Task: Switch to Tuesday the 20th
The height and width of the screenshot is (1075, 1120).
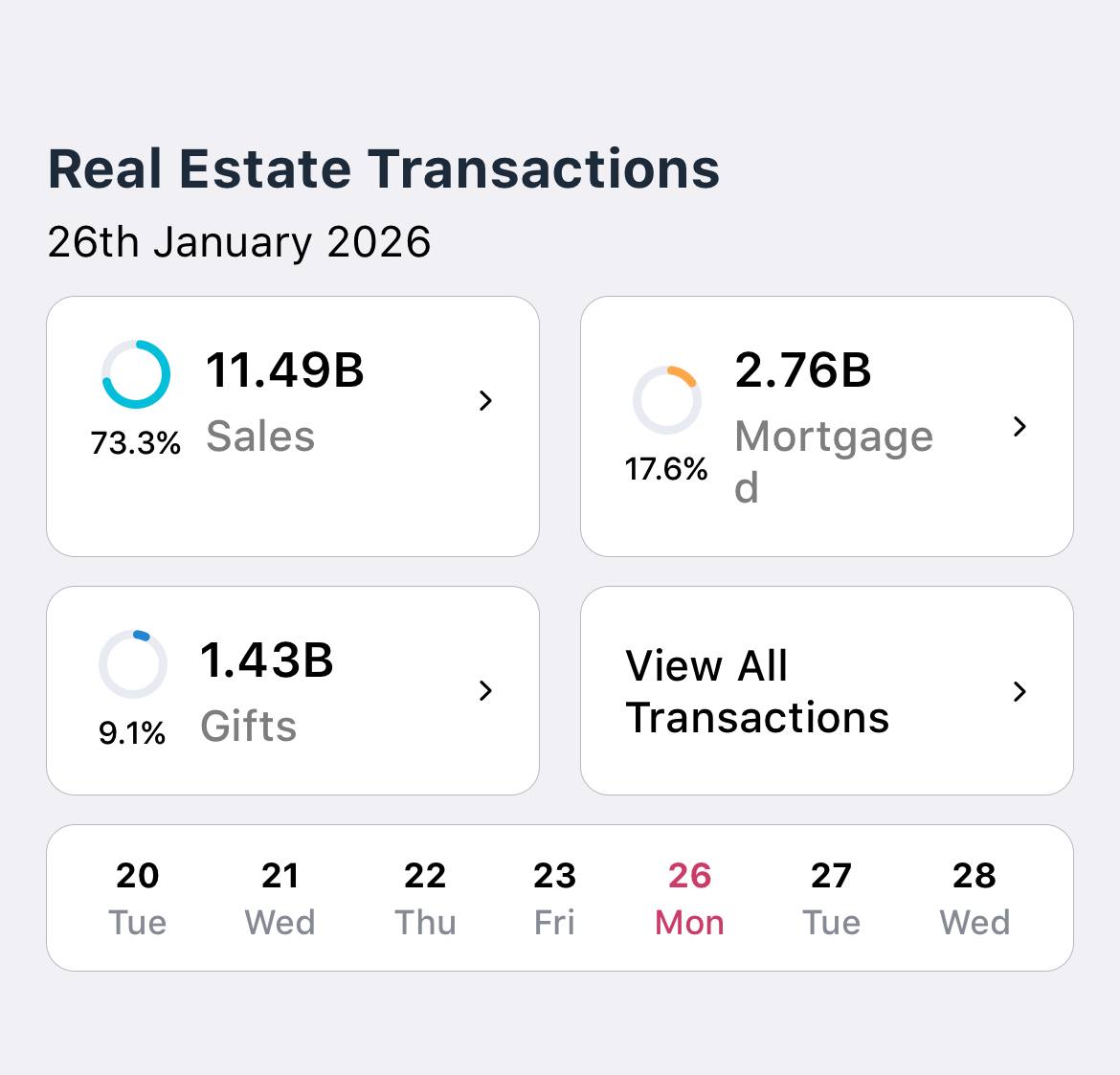Action: [x=137, y=897]
